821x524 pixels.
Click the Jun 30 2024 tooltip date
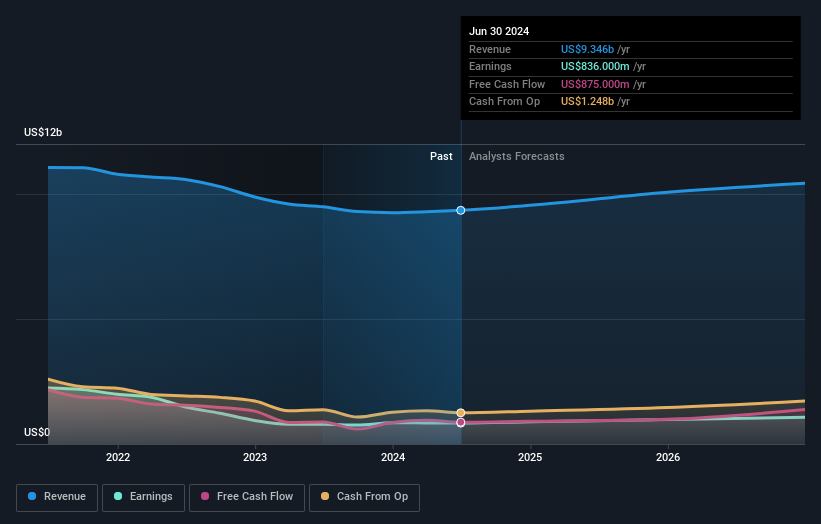click(x=499, y=31)
